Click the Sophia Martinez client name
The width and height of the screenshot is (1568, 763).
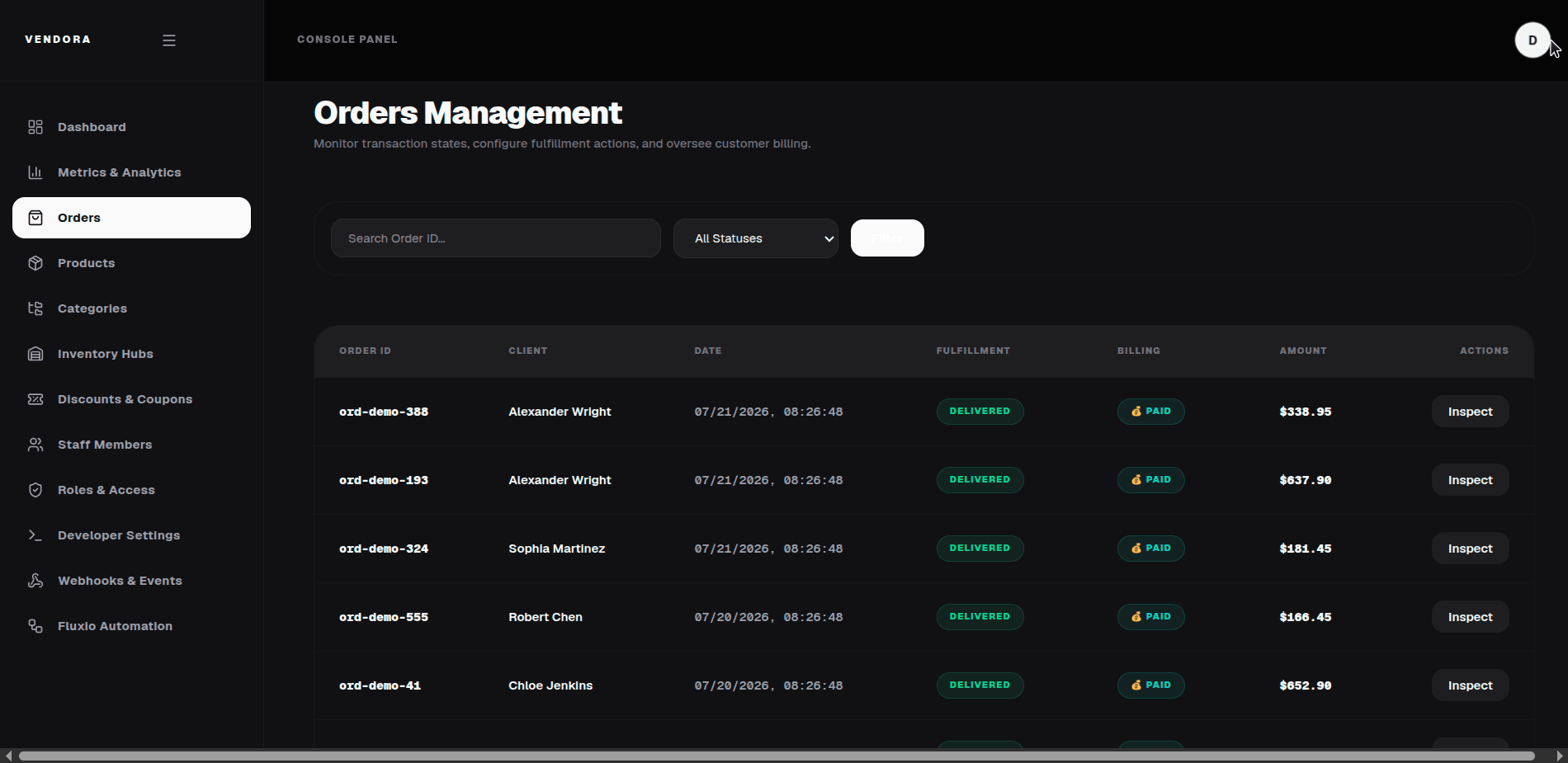[x=557, y=549]
